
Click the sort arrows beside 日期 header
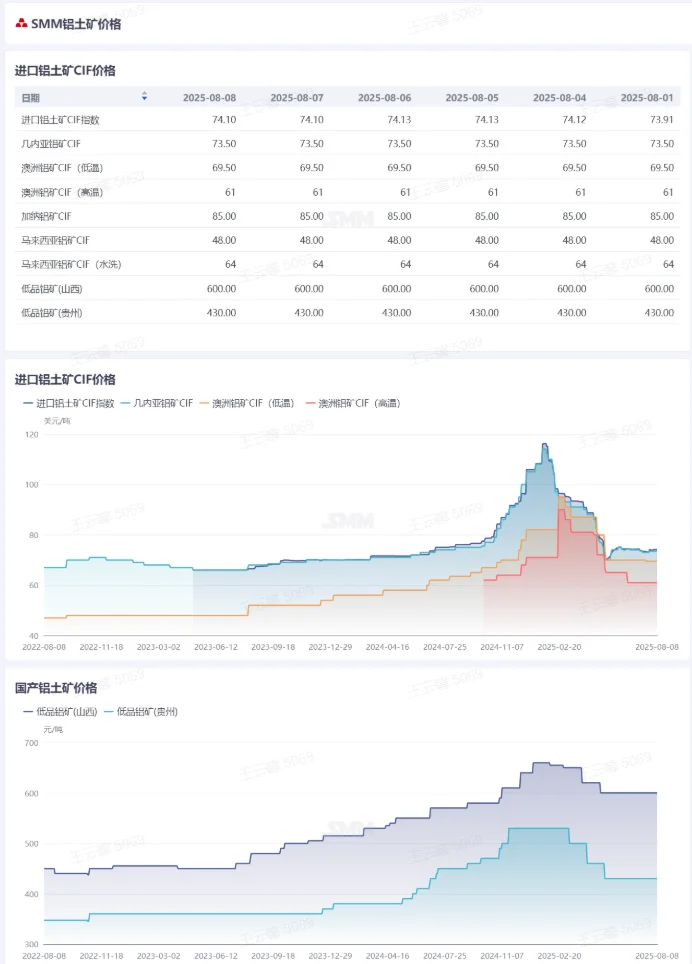pos(144,96)
